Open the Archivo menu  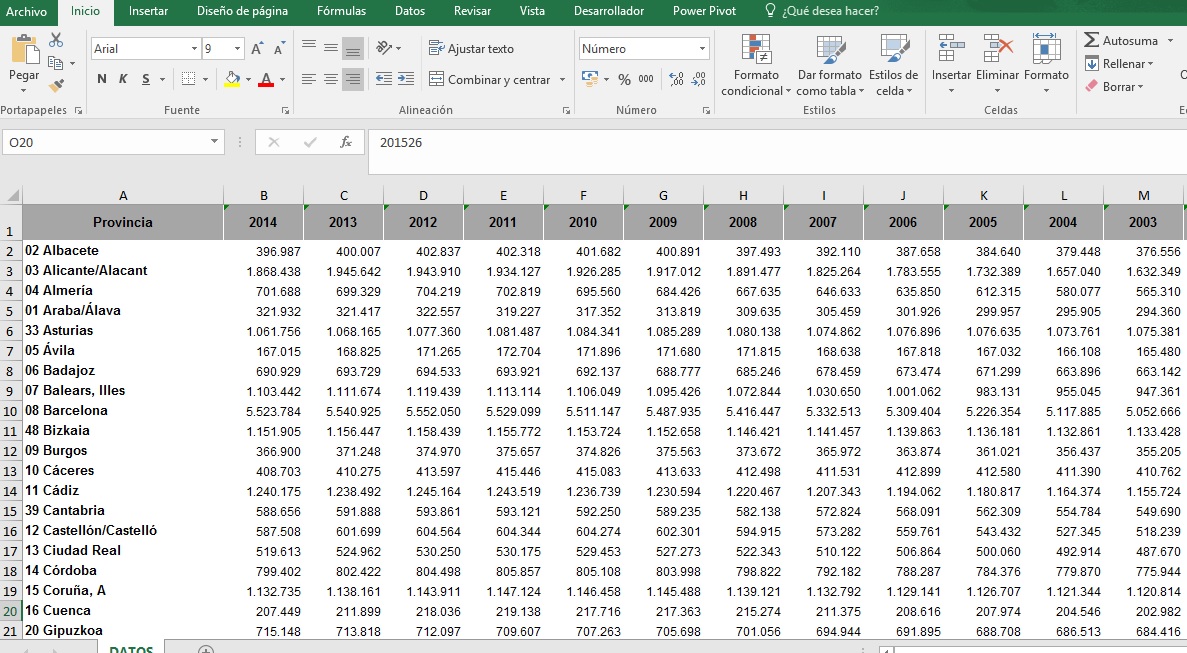(x=27, y=11)
